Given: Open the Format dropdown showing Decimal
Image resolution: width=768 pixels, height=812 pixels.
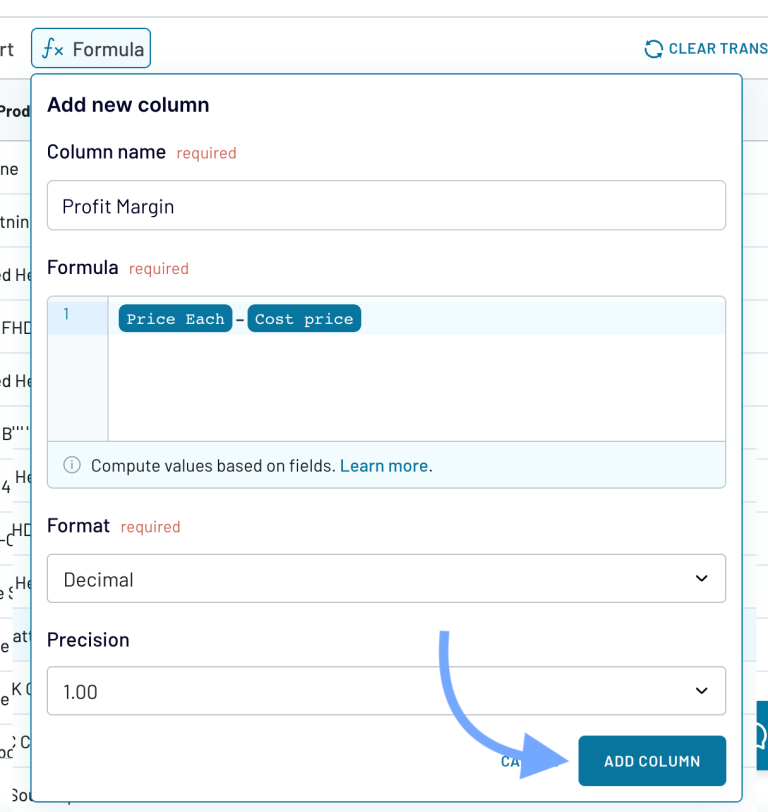Looking at the screenshot, I should pos(386,578).
